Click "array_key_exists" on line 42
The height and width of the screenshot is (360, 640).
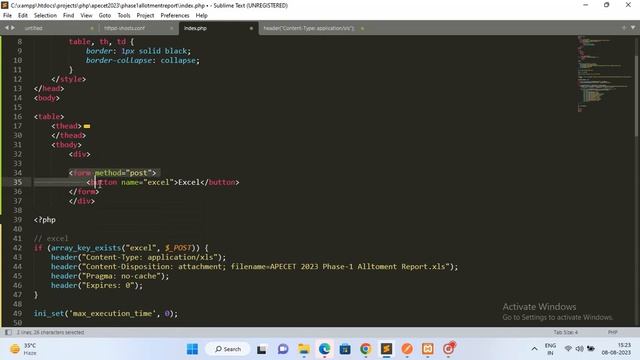[86, 248]
